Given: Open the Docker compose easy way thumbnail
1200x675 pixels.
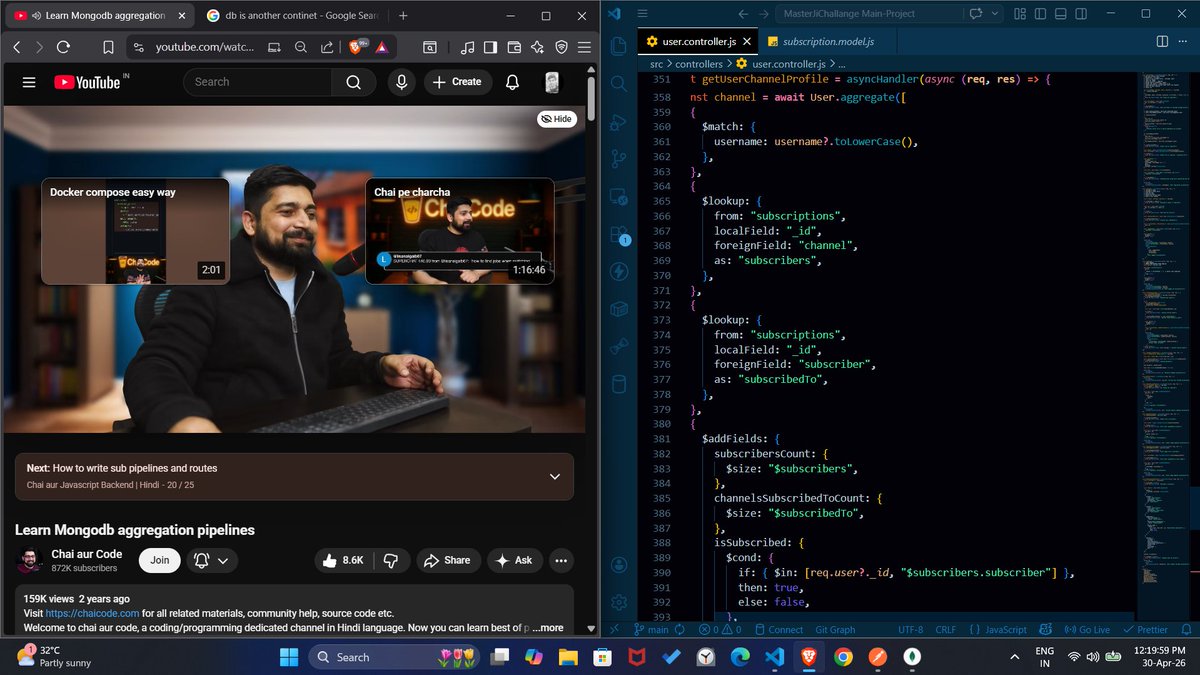Looking at the screenshot, I should (135, 231).
